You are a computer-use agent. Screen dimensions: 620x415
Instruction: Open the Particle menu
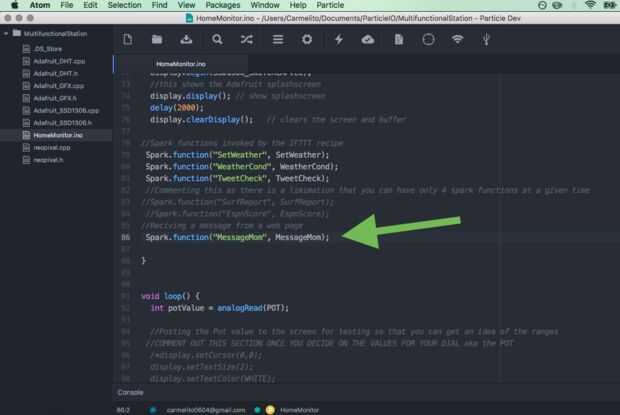pos(330,5)
